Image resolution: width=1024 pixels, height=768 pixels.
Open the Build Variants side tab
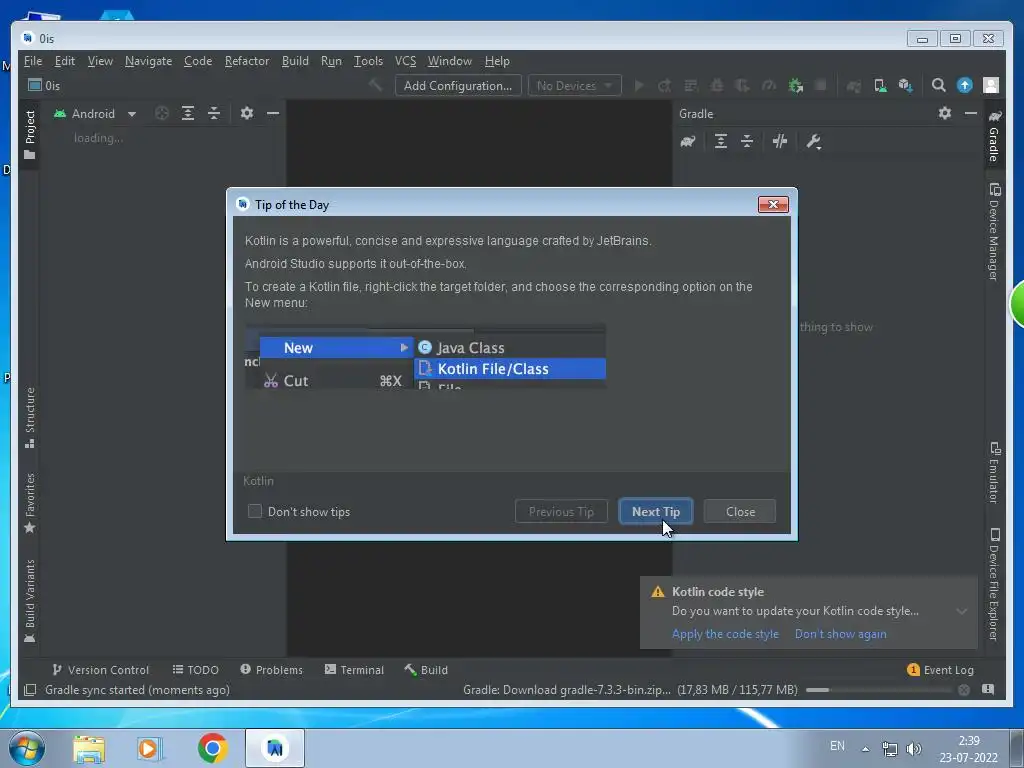coord(29,601)
